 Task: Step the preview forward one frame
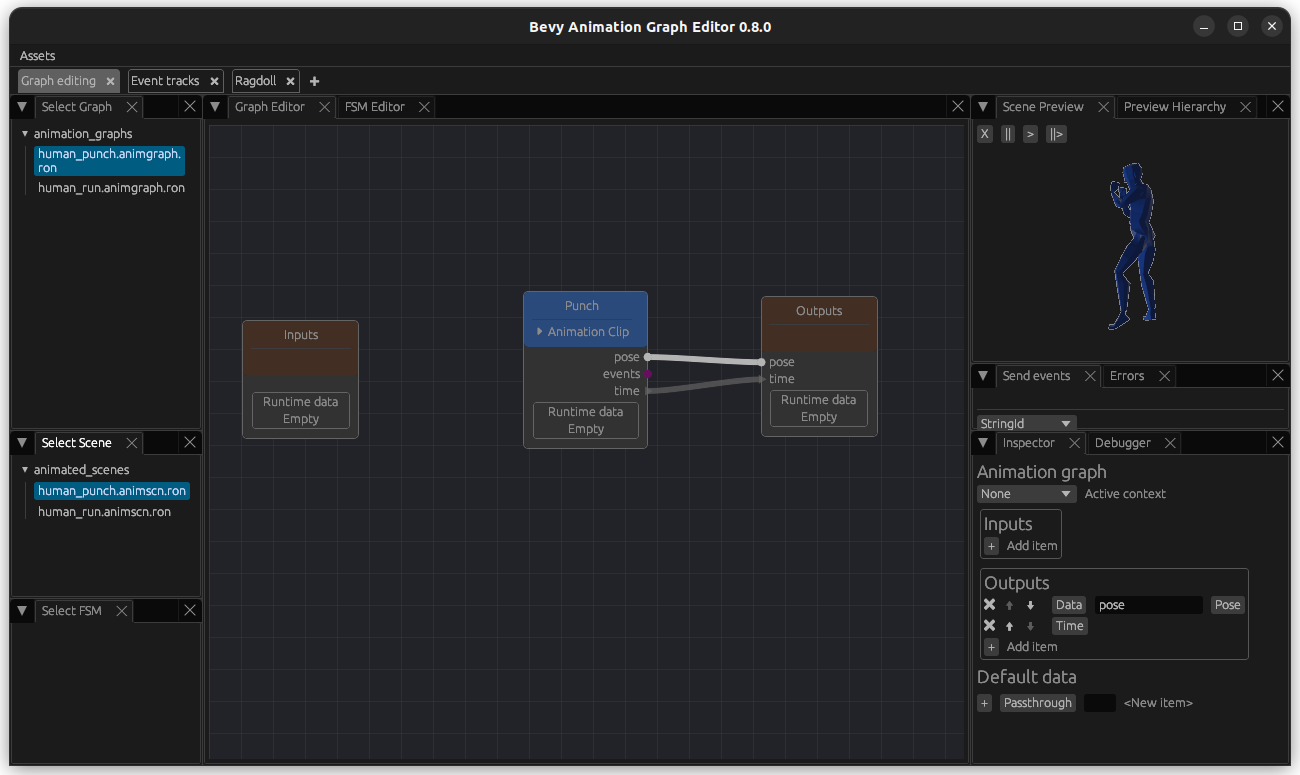[x=1056, y=134]
